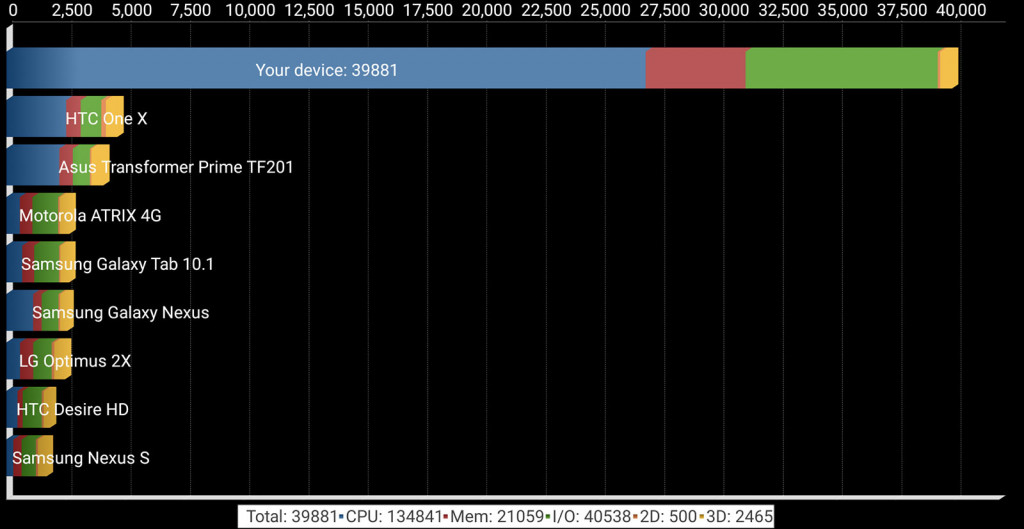Click the 15,000 axis label
Screen dimensions: 1024x529
click(x=368, y=11)
